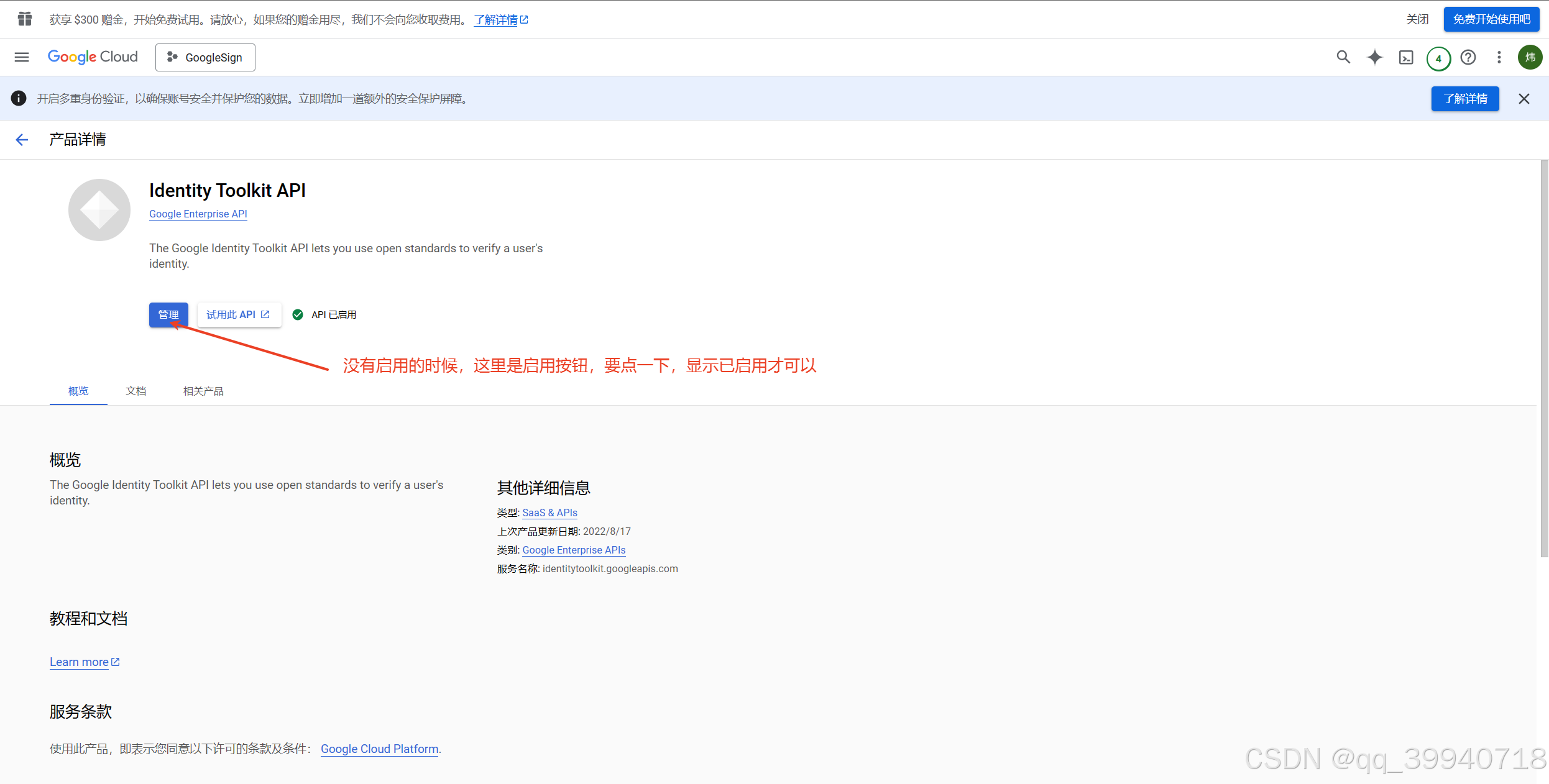Open the three-dot more options menu

[1499, 57]
